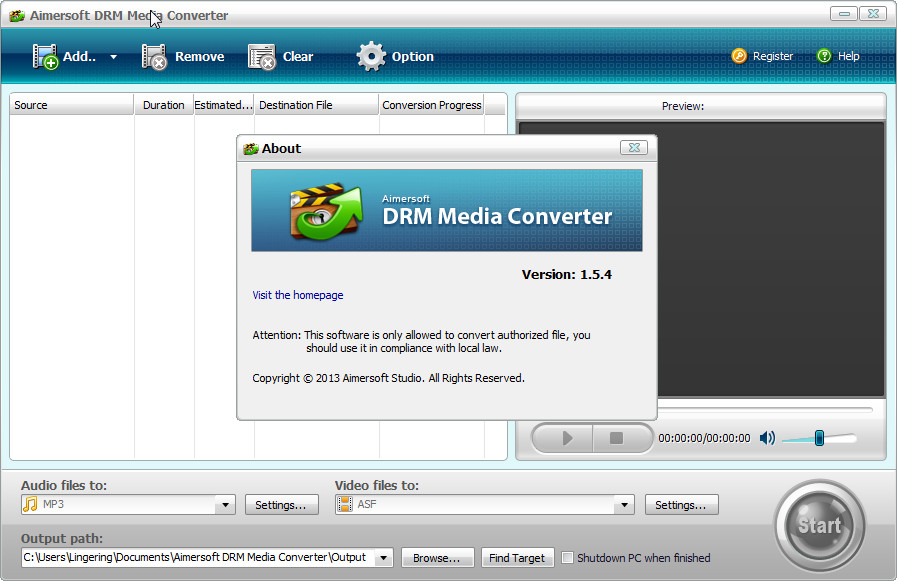Open Option via the gear icon
The height and width of the screenshot is (581, 897).
(371, 57)
